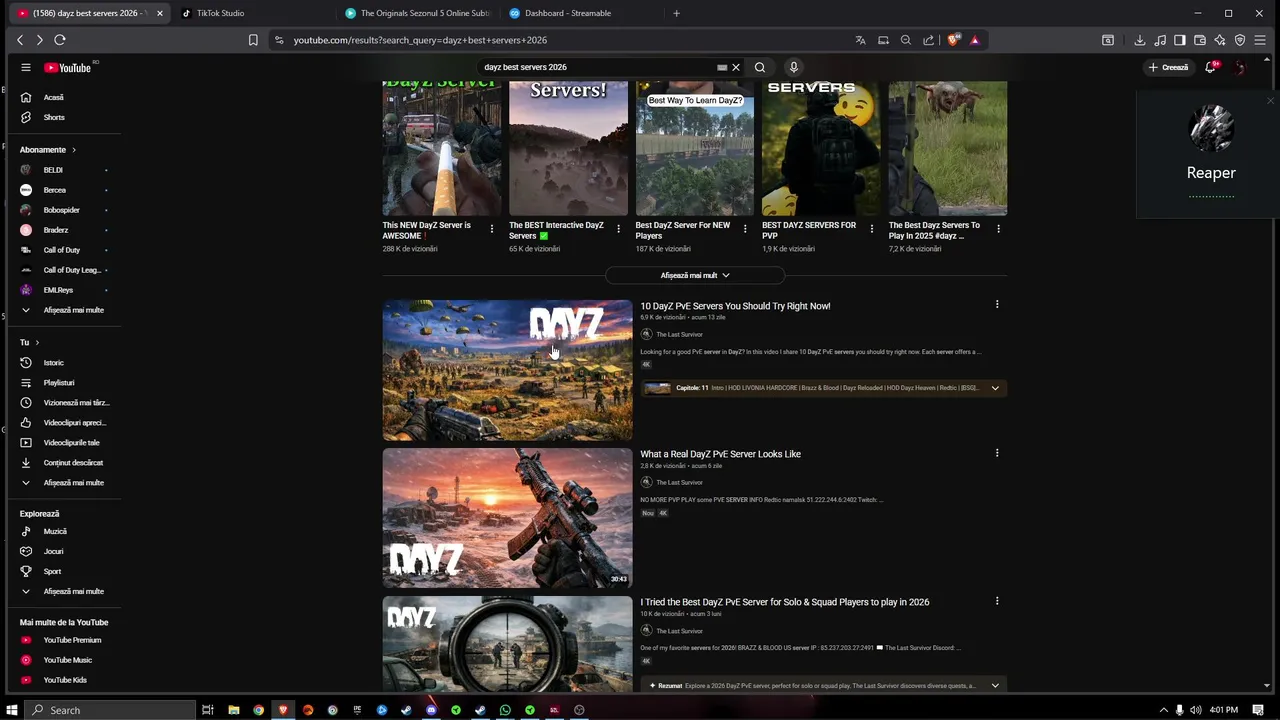Open the Windows Start menu
The height and width of the screenshot is (720, 1280).
click(12, 710)
